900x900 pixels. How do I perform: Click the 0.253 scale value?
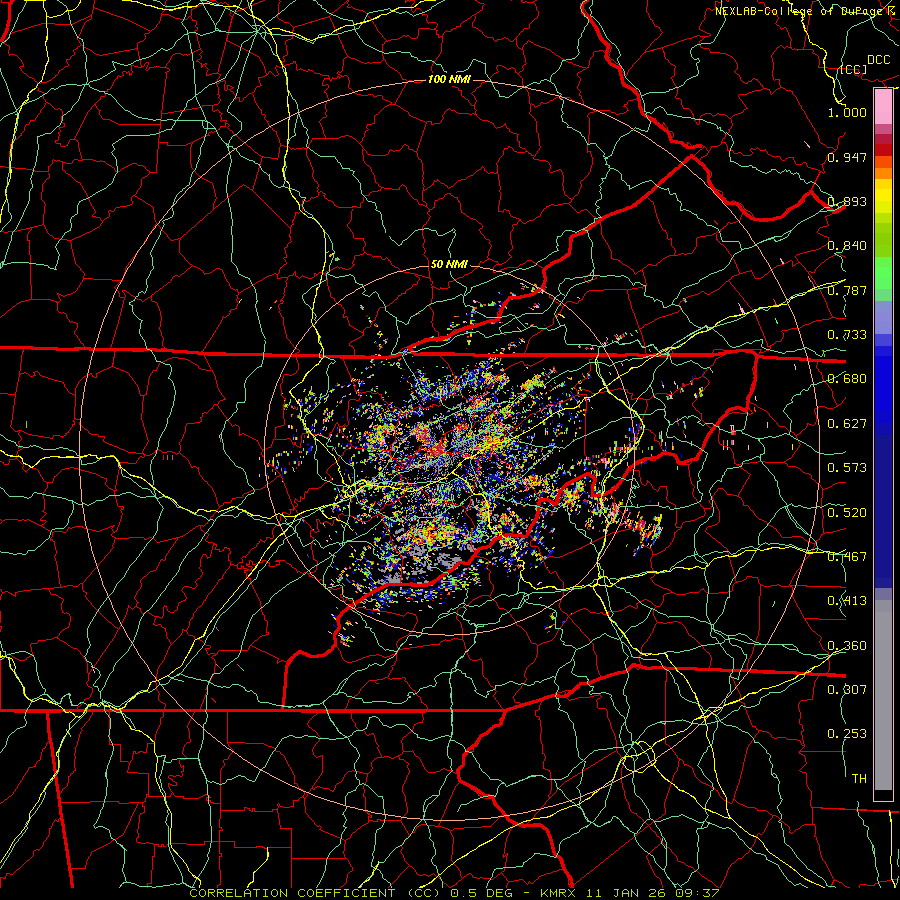coord(847,734)
